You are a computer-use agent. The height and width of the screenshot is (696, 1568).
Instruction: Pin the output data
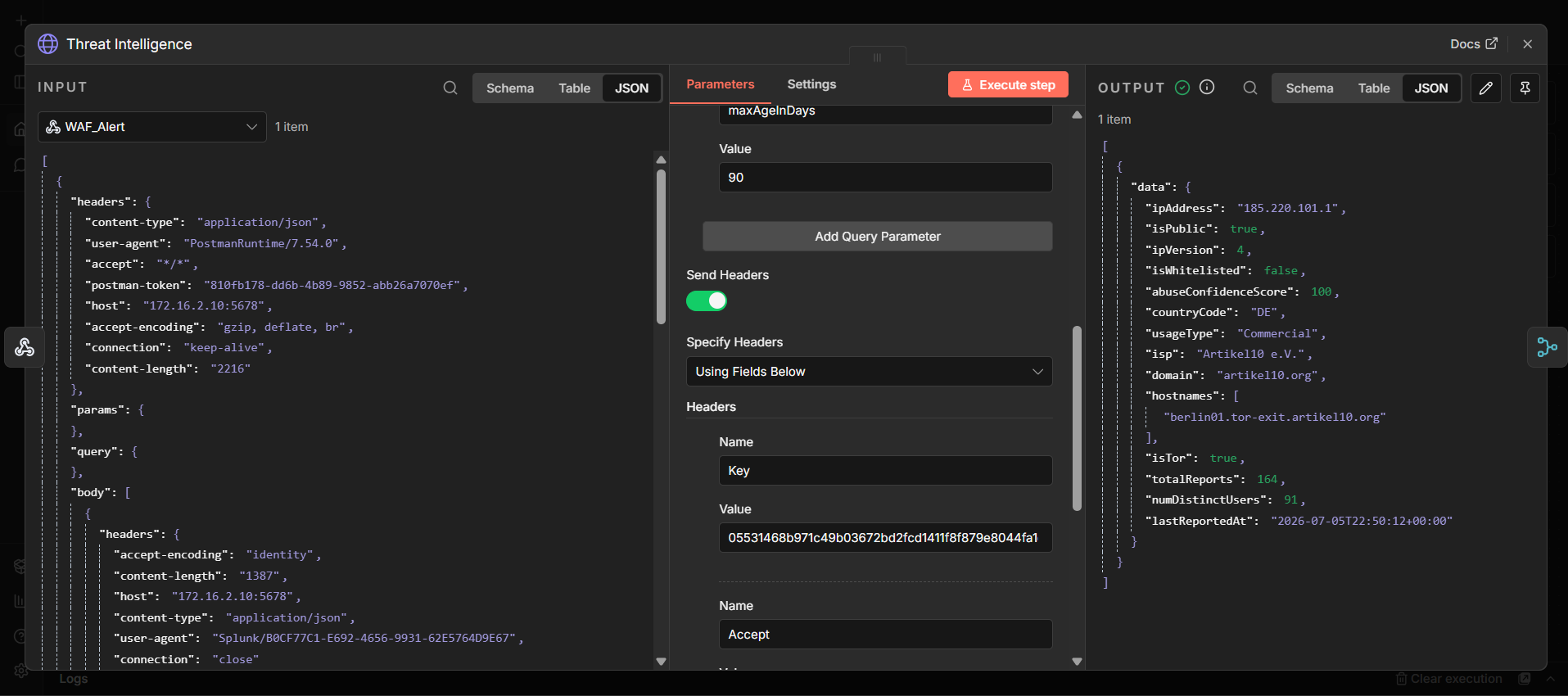(1525, 88)
